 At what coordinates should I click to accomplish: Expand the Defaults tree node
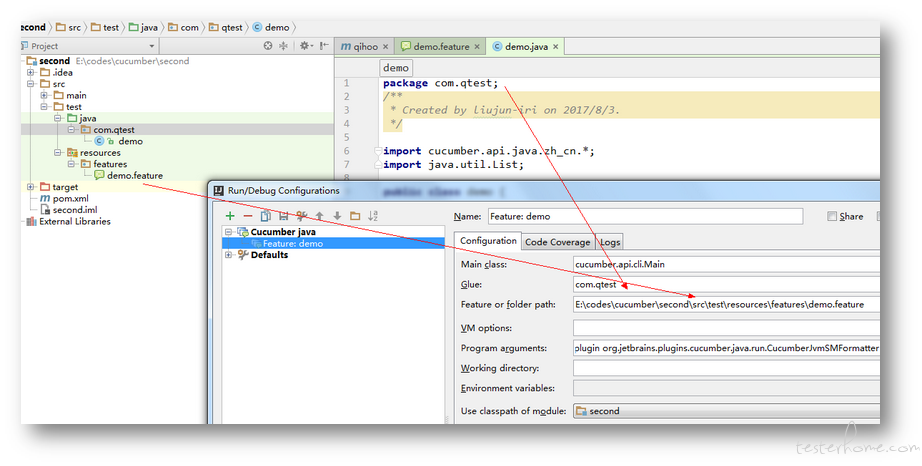tap(229, 255)
